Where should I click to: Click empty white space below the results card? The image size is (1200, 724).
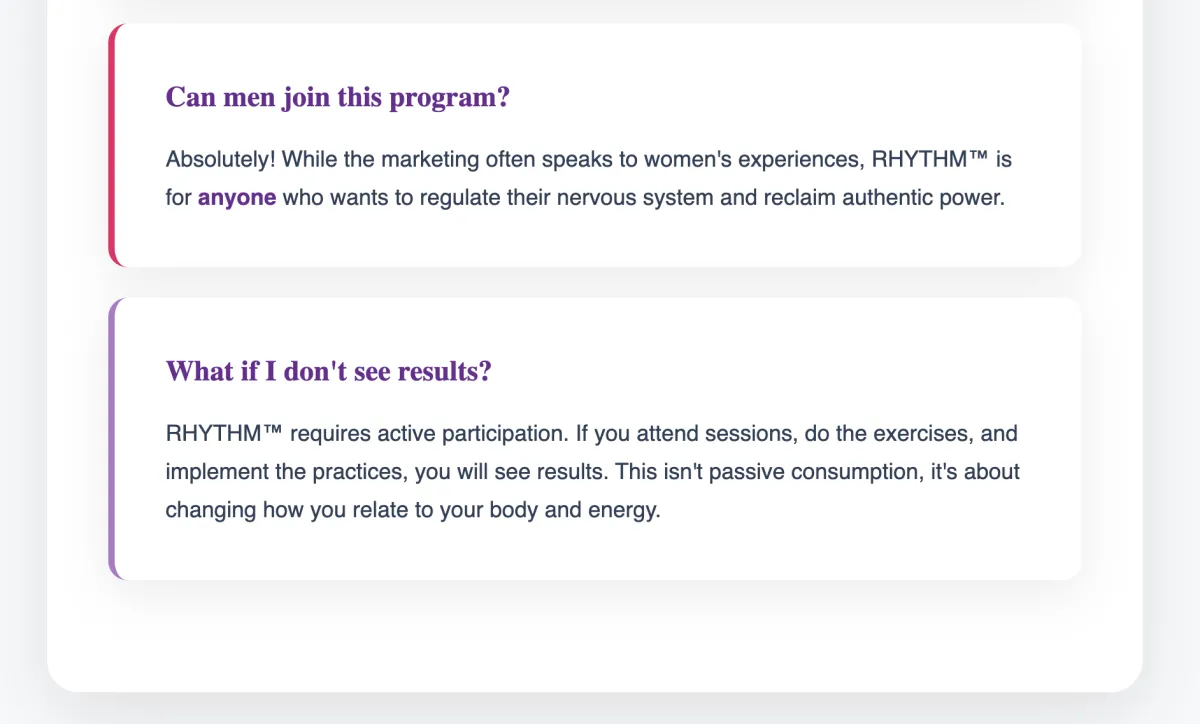(595, 635)
